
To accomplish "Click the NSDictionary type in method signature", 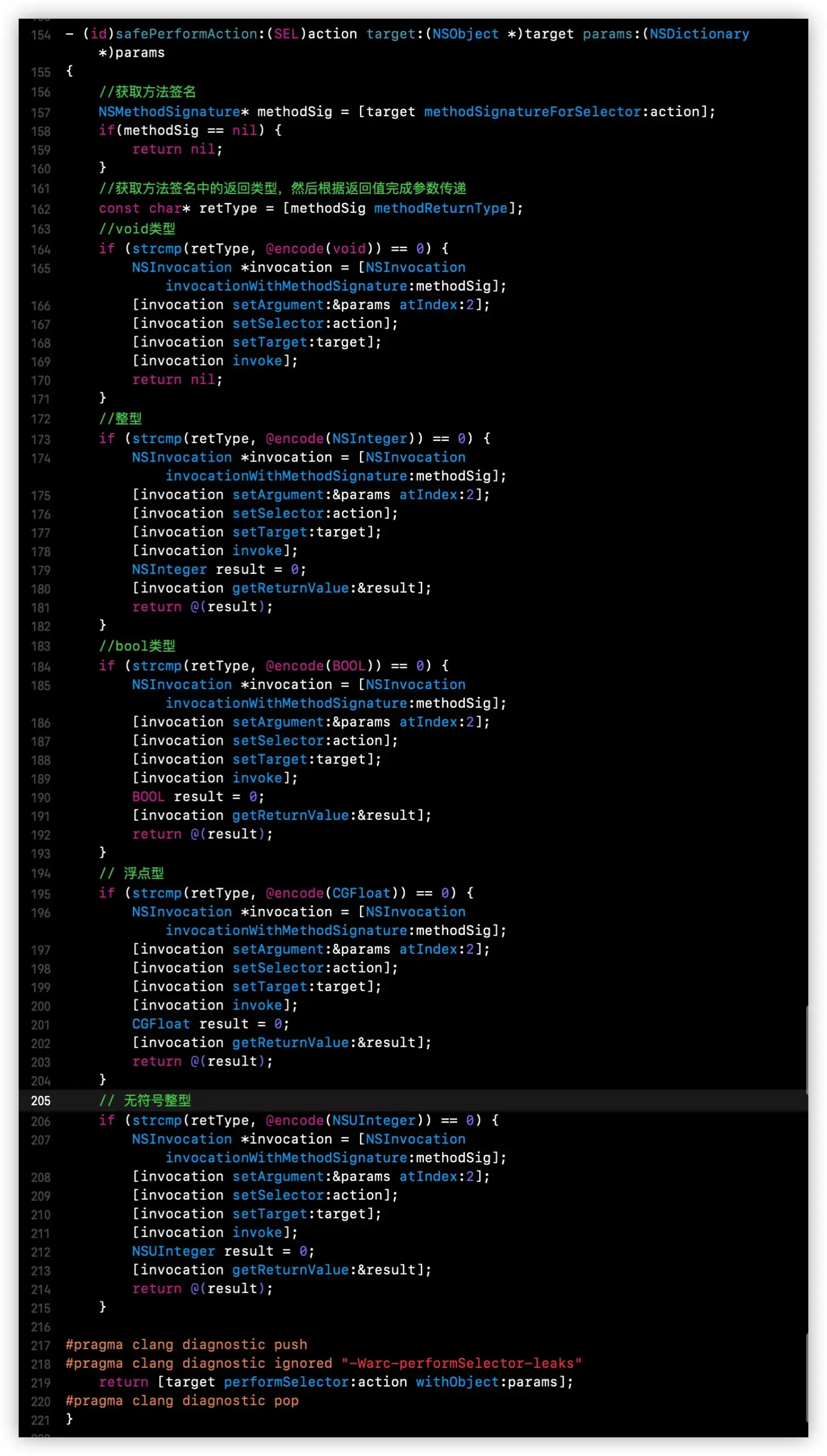I will [699, 34].
